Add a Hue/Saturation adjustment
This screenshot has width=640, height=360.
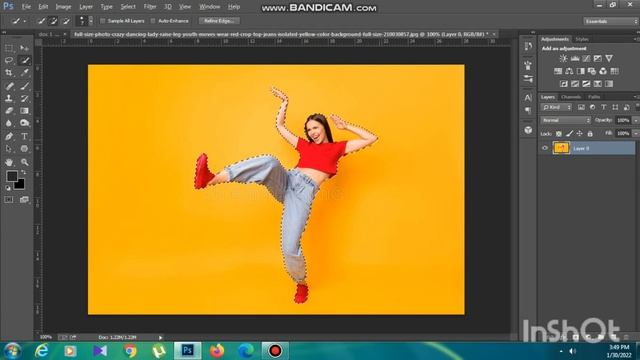(x=558, y=71)
